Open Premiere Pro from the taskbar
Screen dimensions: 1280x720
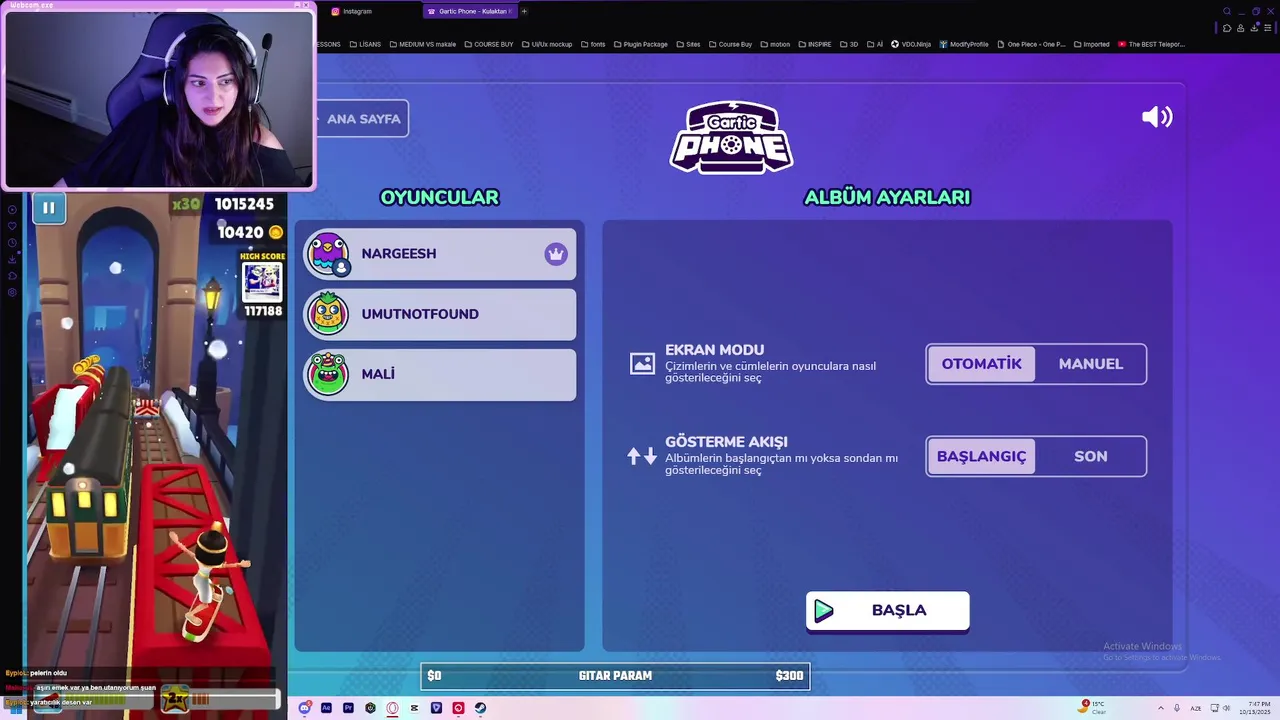[348, 708]
